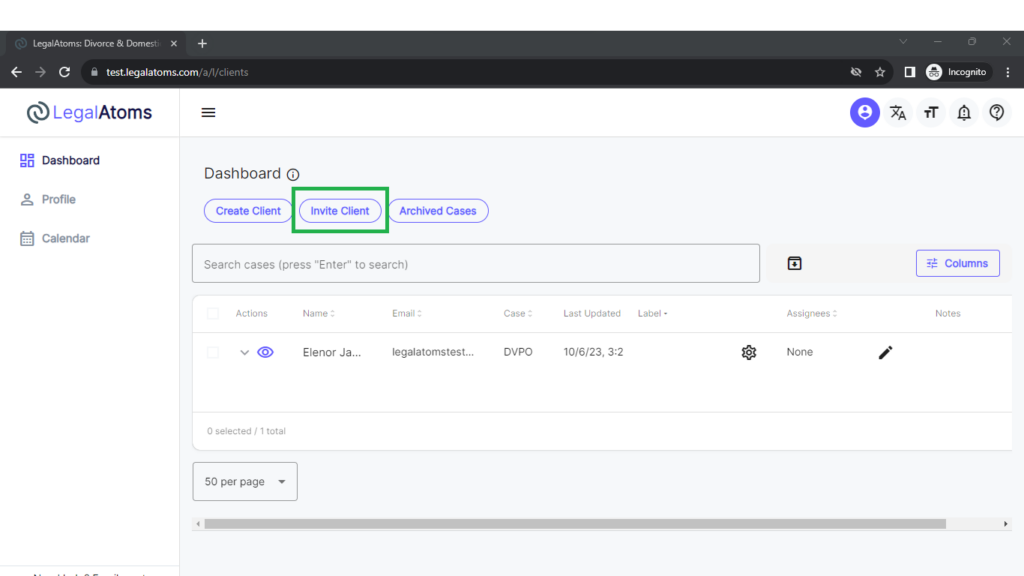Sort by Assignees column header
This screenshot has height=576, width=1024.
[812, 313]
